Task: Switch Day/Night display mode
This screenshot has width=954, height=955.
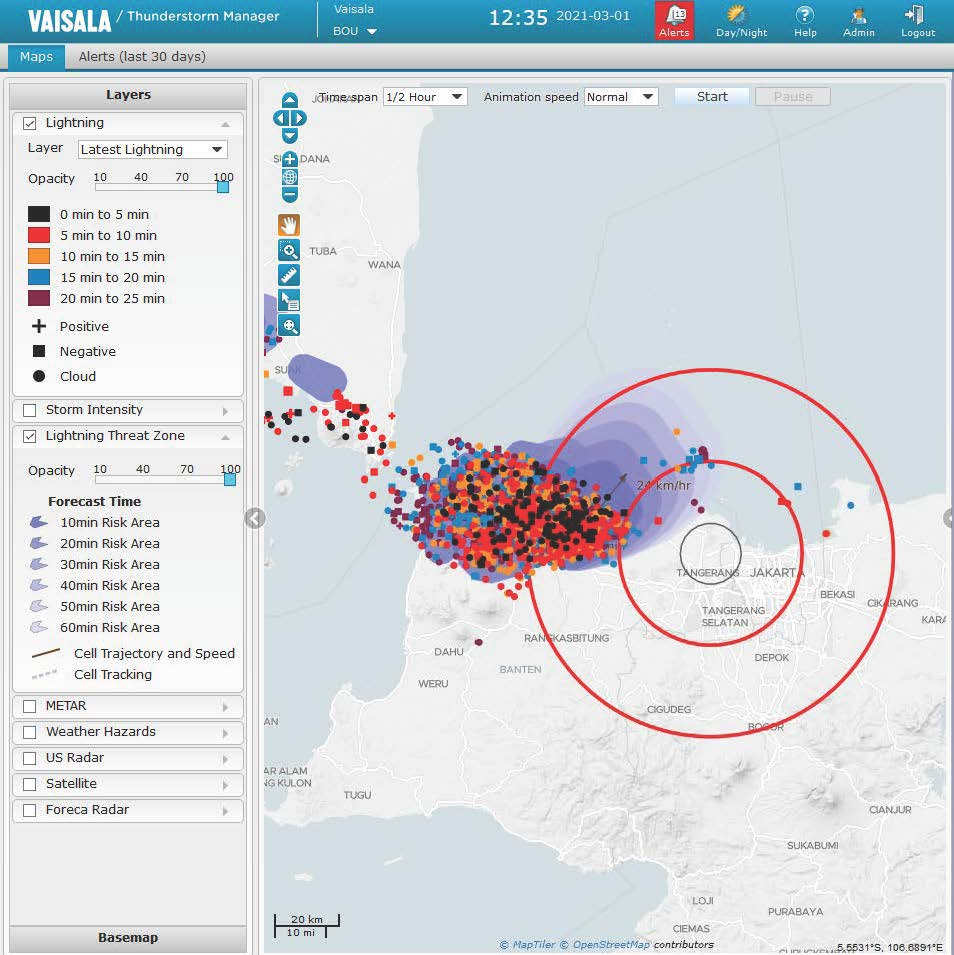Action: point(741,20)
